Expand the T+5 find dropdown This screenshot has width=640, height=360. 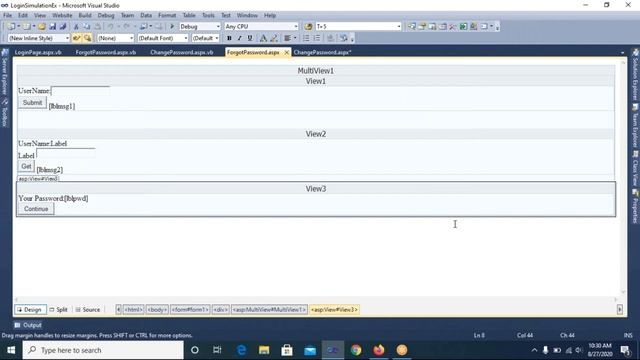point(399,27)
